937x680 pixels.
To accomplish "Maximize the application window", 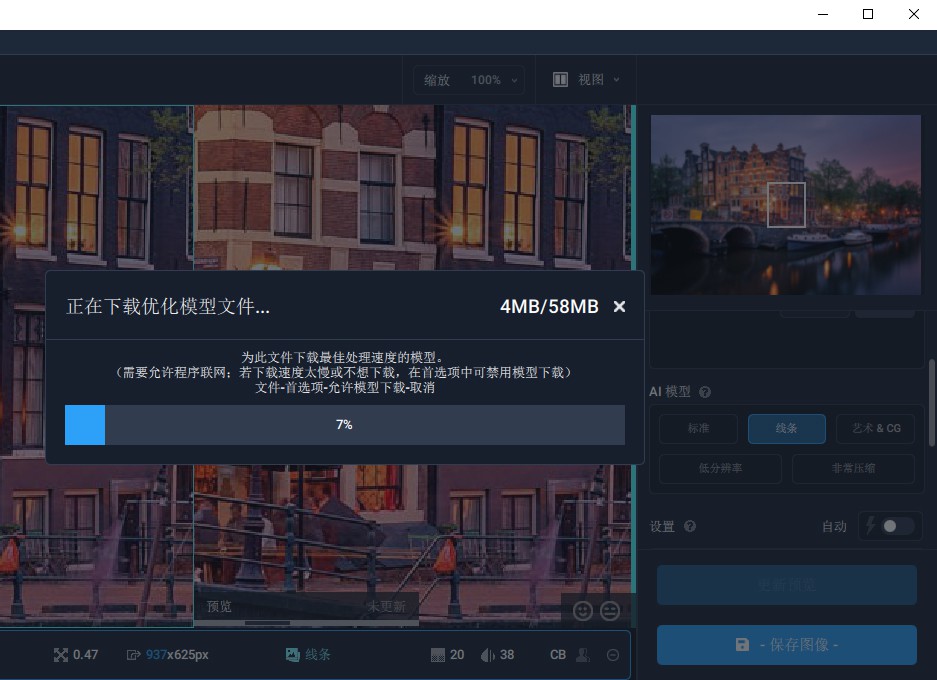I will click(868, 14).
